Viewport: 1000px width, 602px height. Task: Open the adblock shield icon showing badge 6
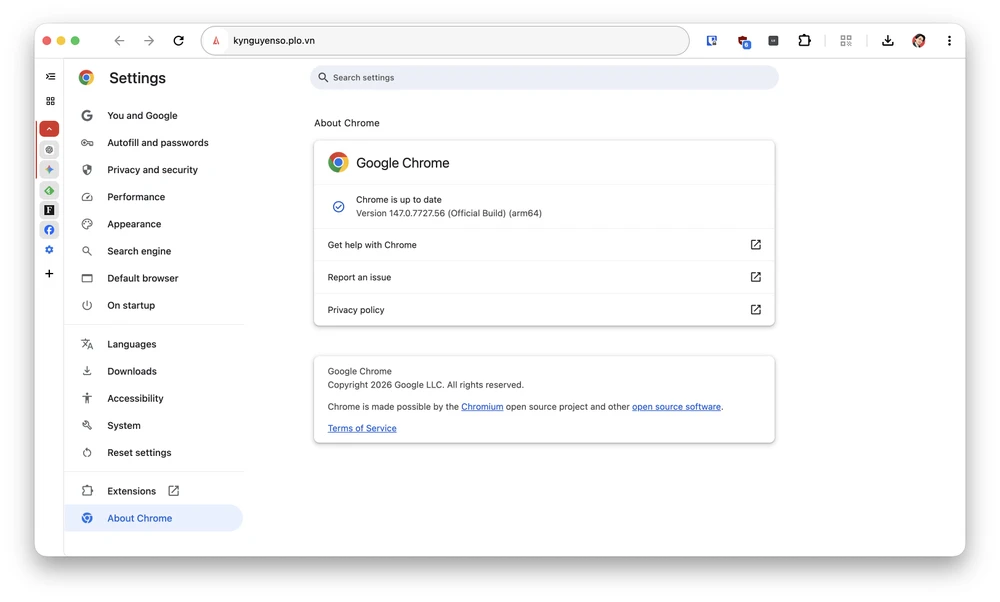point(741,40)
